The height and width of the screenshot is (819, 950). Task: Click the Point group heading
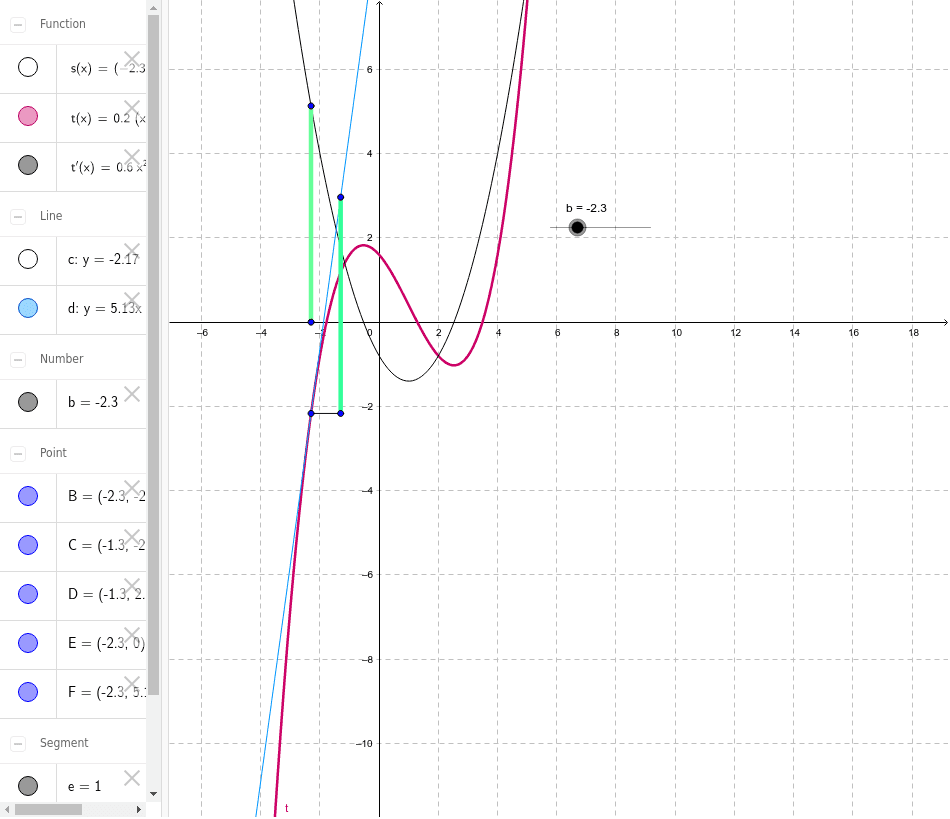click(53, 453)
